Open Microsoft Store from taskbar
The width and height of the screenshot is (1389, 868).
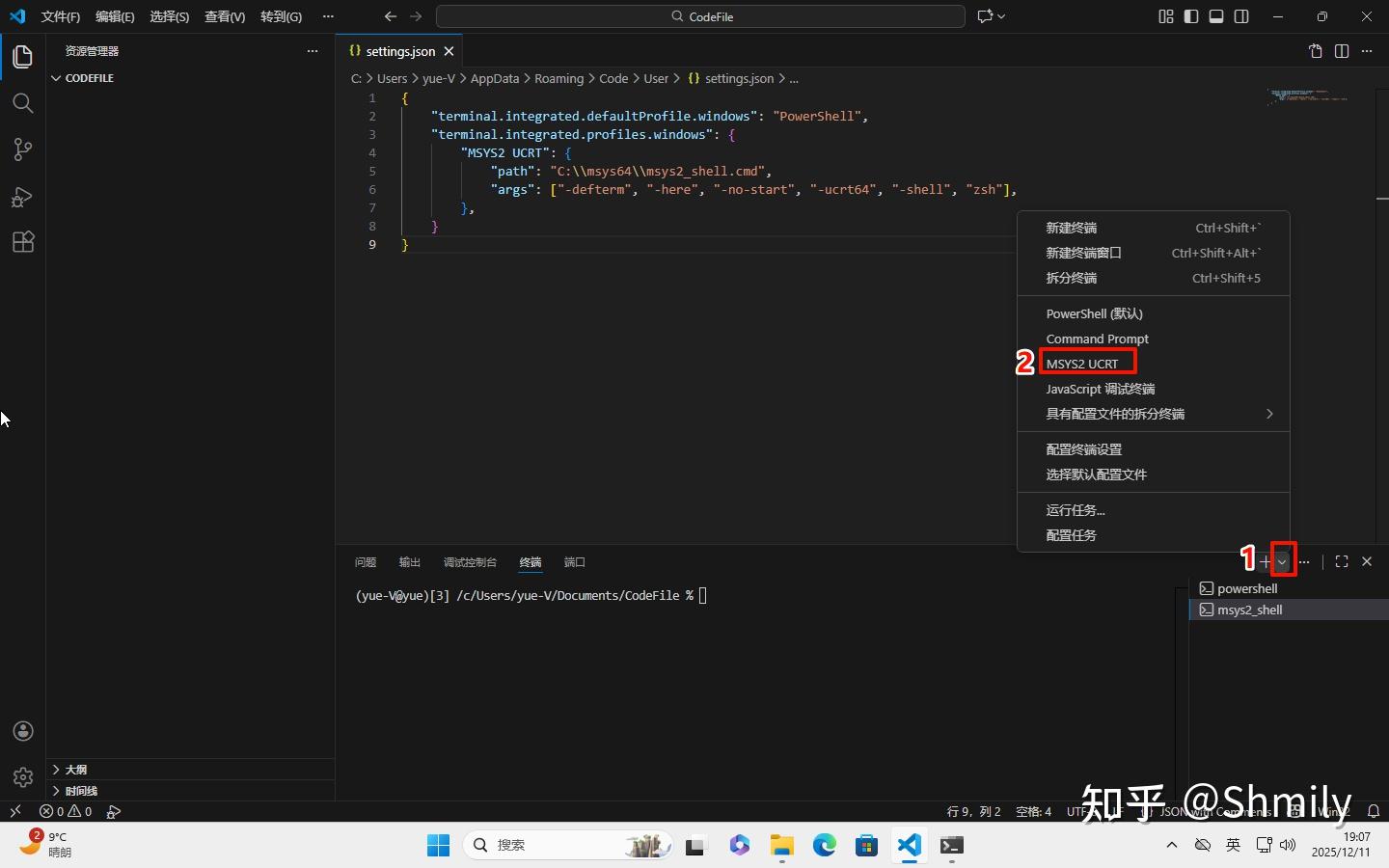867,846
